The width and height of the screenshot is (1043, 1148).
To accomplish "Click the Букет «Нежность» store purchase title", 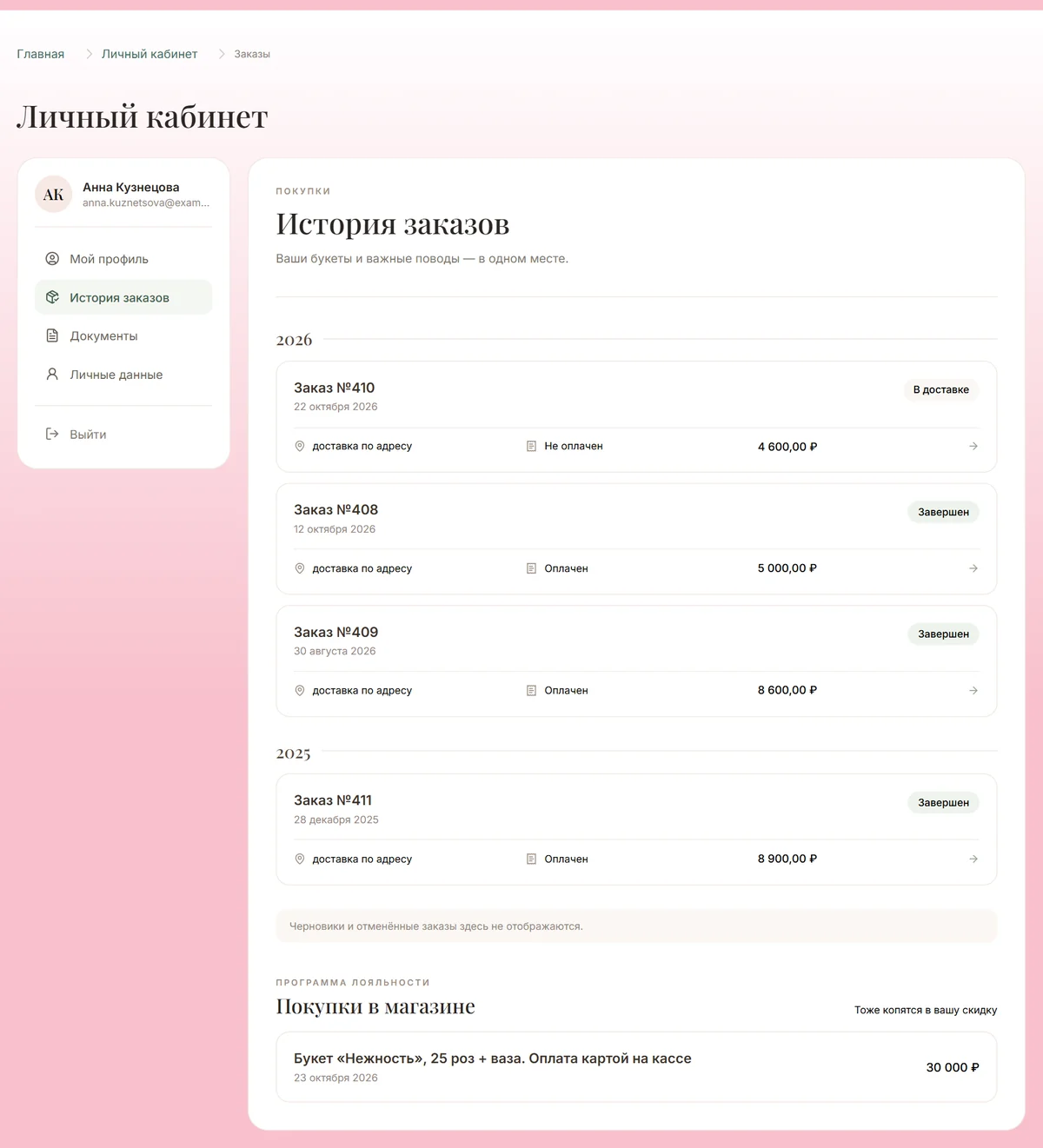I will 493,1058.
